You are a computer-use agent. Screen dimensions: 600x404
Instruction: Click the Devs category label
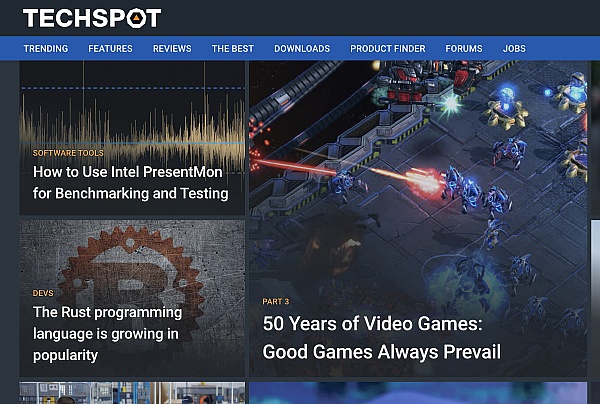pos(43,293)
